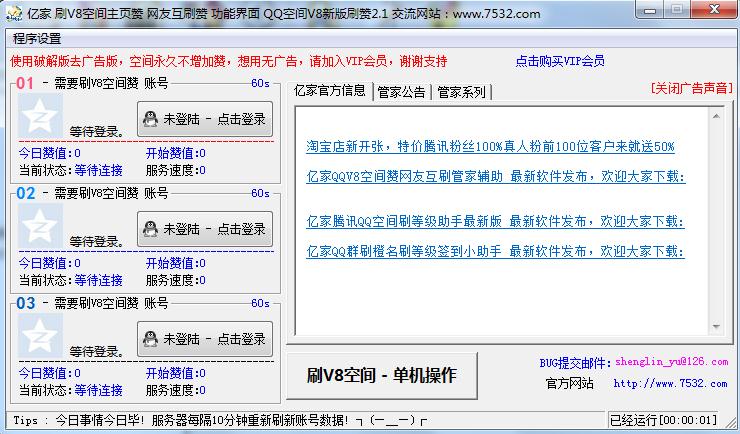This screenshot has width=740, height=434.
Task: Log in account 03 with 未登陆 button
Action: point(205,339)
